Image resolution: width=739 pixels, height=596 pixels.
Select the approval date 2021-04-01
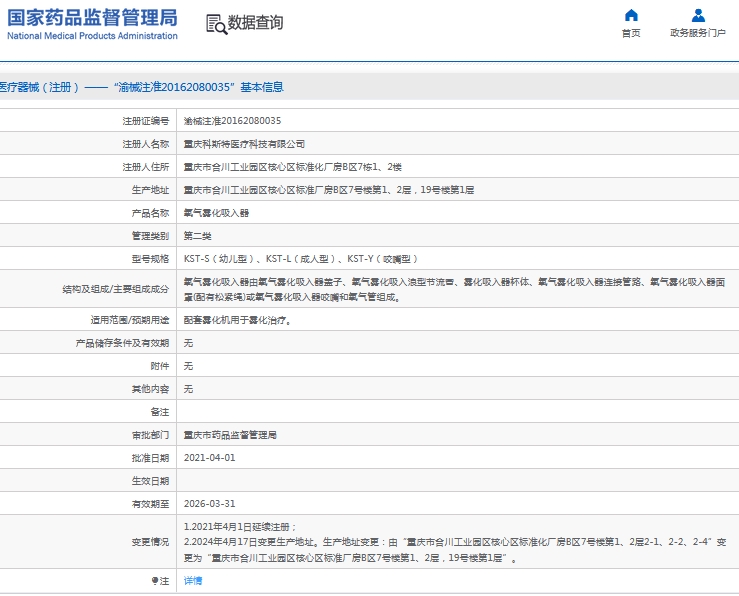(209, 458)
